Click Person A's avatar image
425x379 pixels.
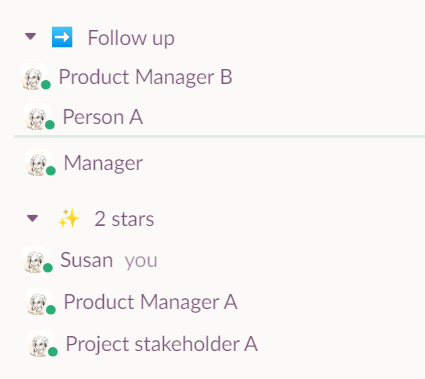click(37, 117)
